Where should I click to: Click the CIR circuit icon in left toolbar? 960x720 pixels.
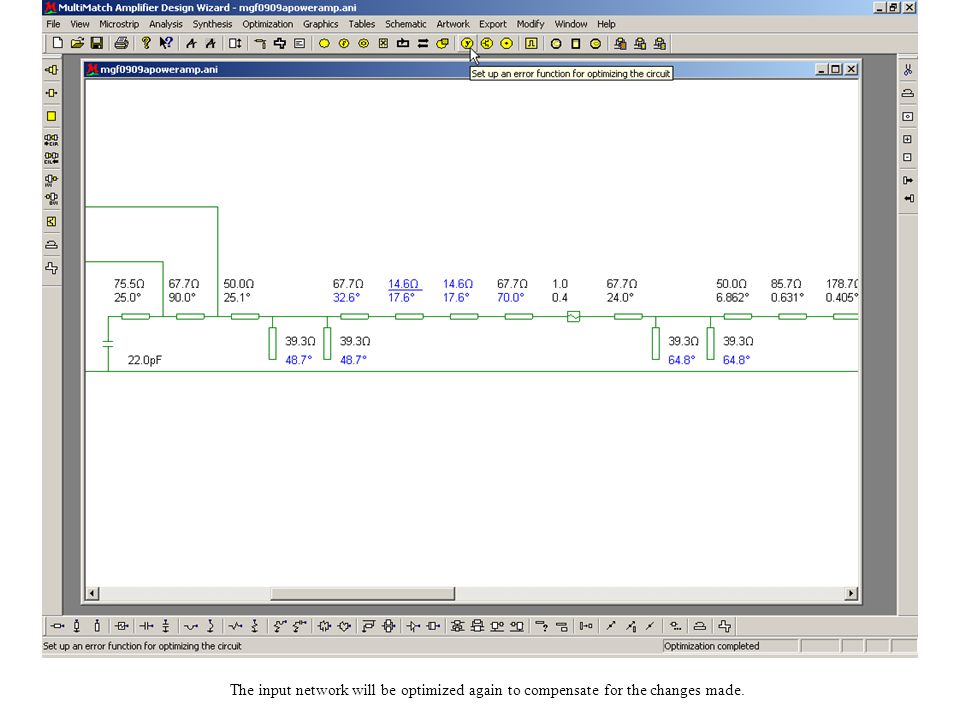pos(51,140)
